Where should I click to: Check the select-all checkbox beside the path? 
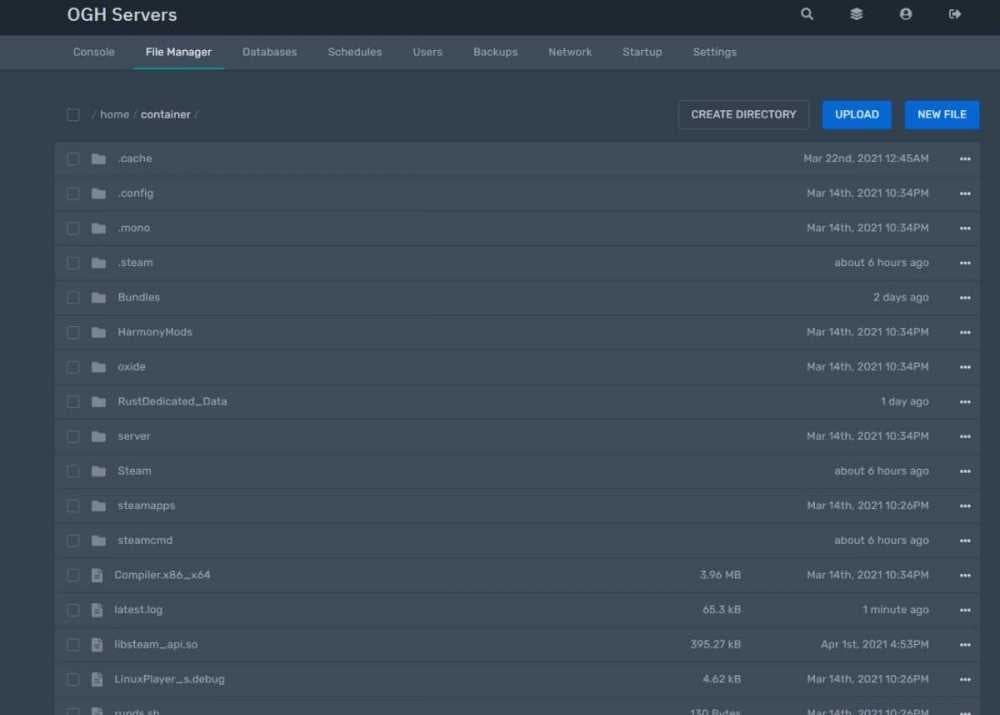click(x=73, y=115)
